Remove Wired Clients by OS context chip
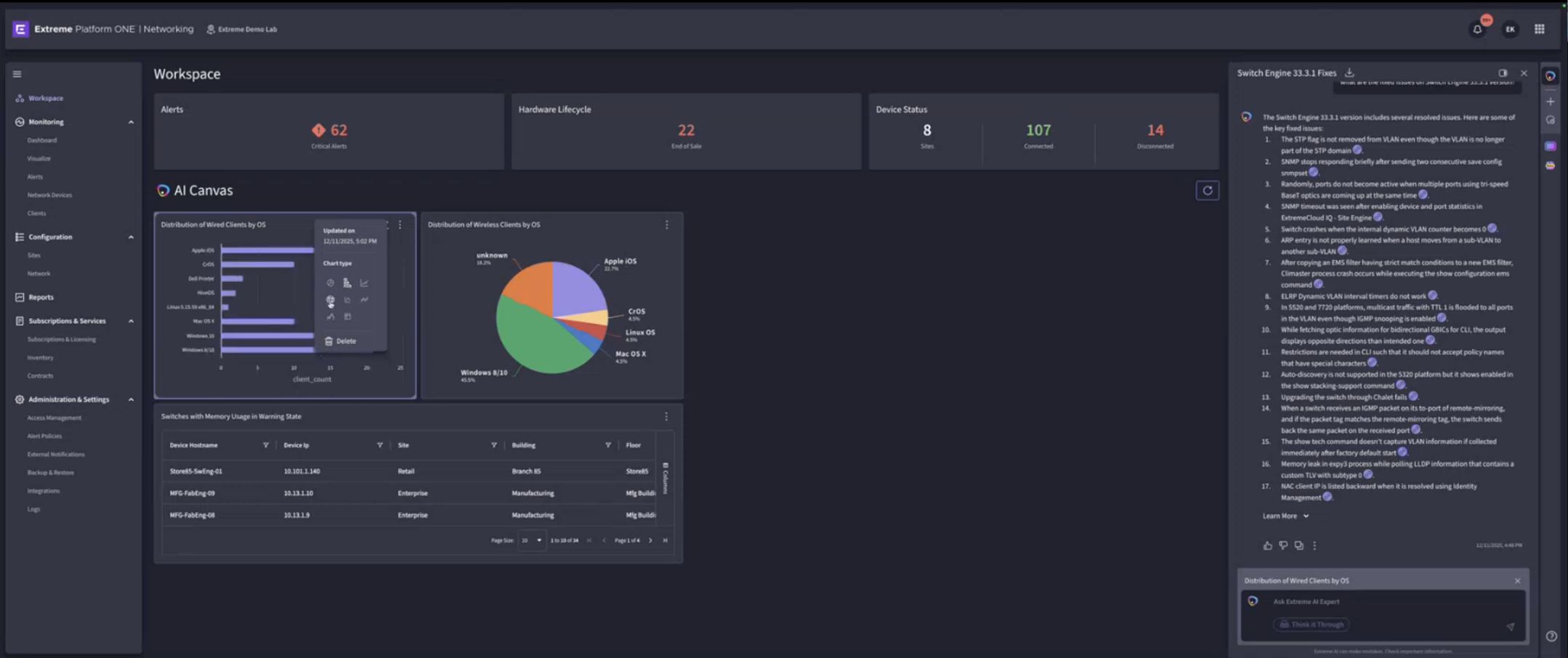Screen dimensions: 1568x658 [1517, 581]
